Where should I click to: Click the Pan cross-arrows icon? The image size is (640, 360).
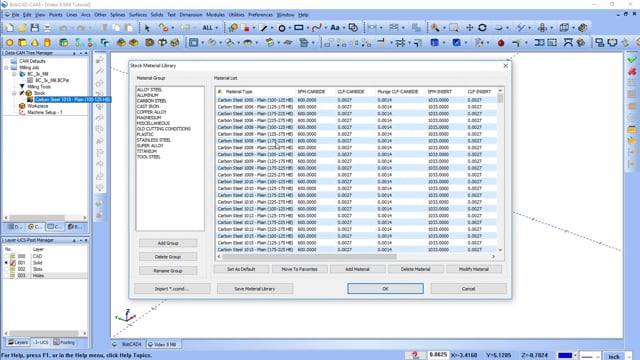click(469, 28)
